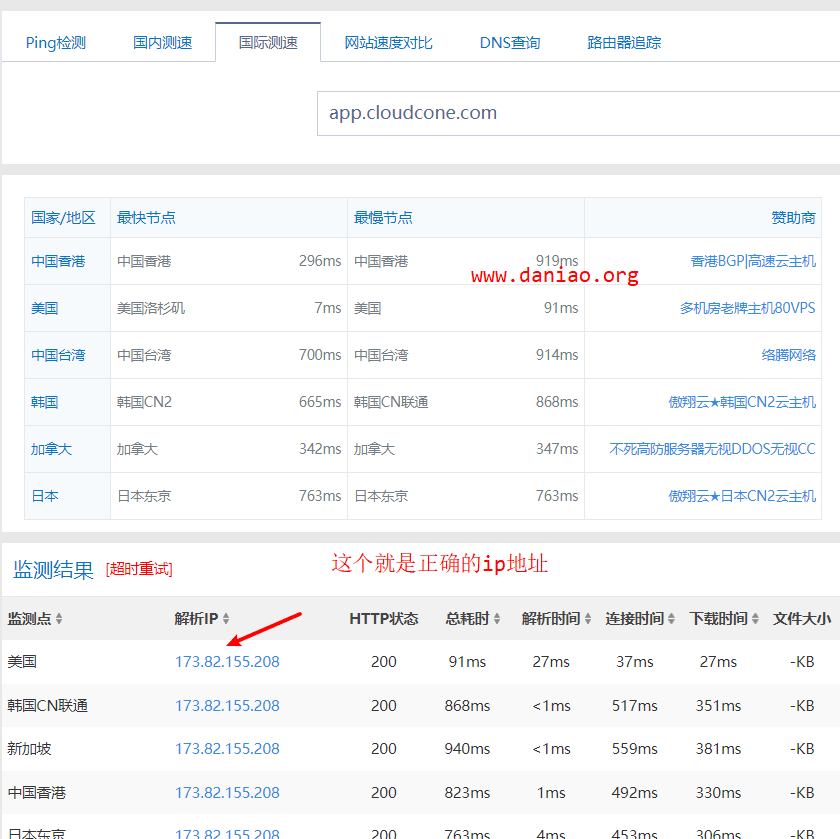Switch to the 国内测速 tab
This screenshot has height=839, width=840.
click(x=162, y=42)
